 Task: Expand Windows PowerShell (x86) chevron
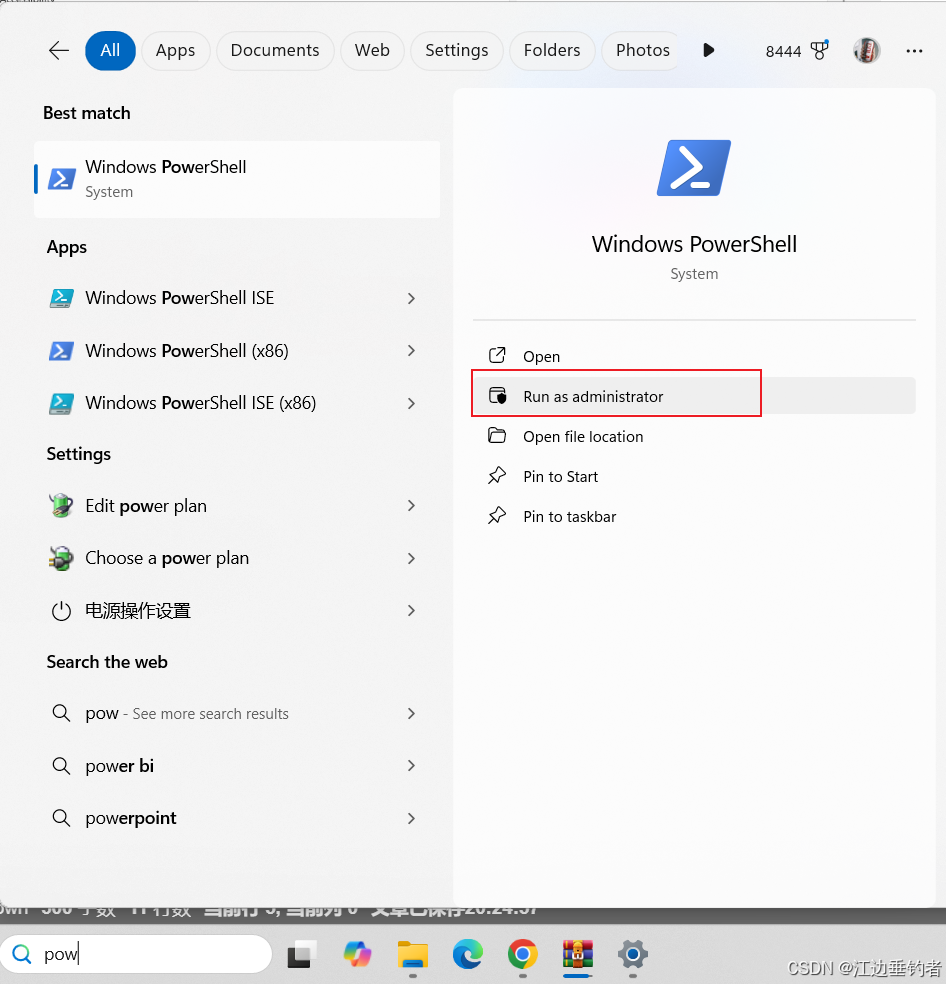(411, 350)
